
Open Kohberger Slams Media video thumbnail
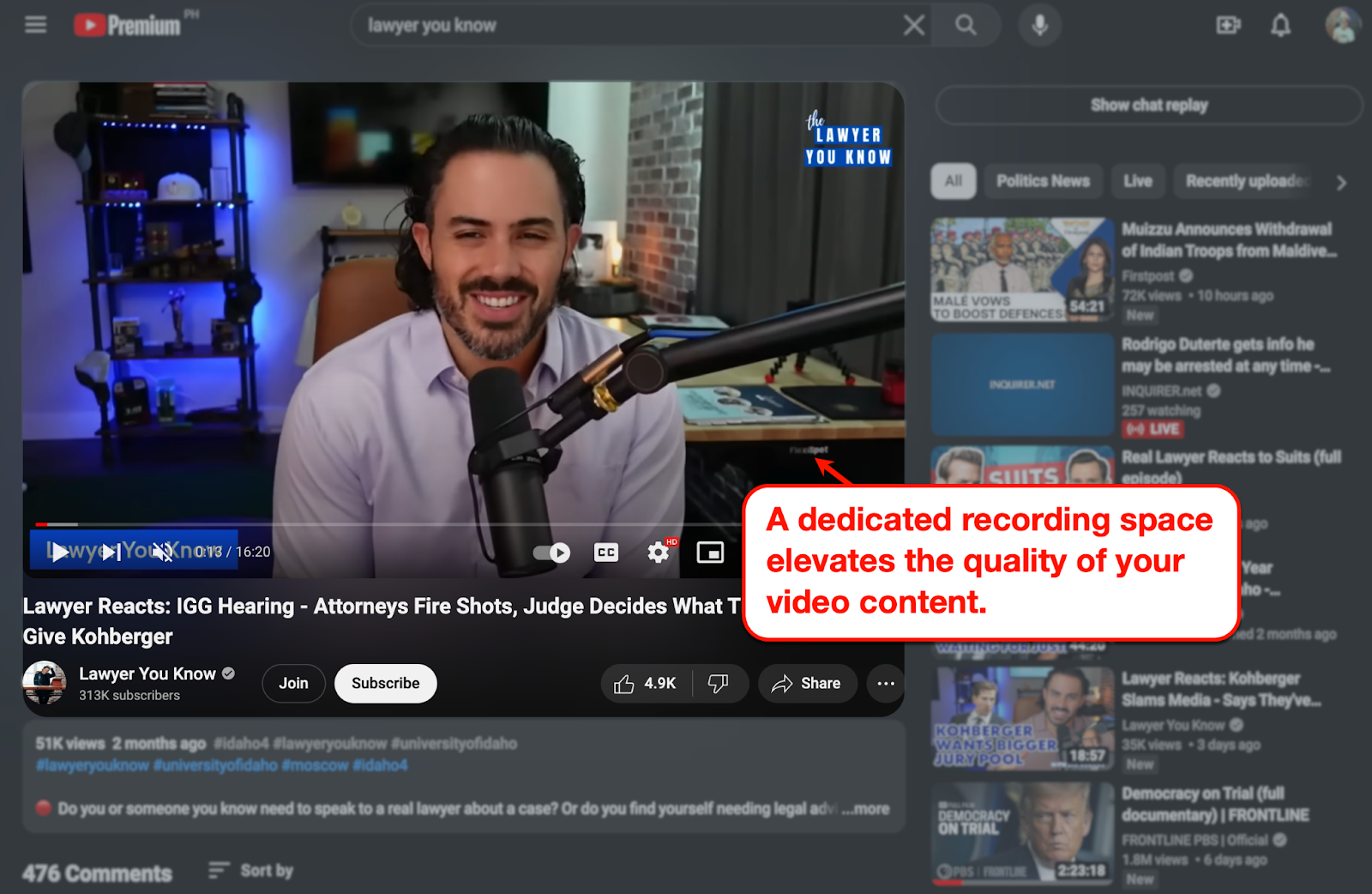pos(1022,719)
